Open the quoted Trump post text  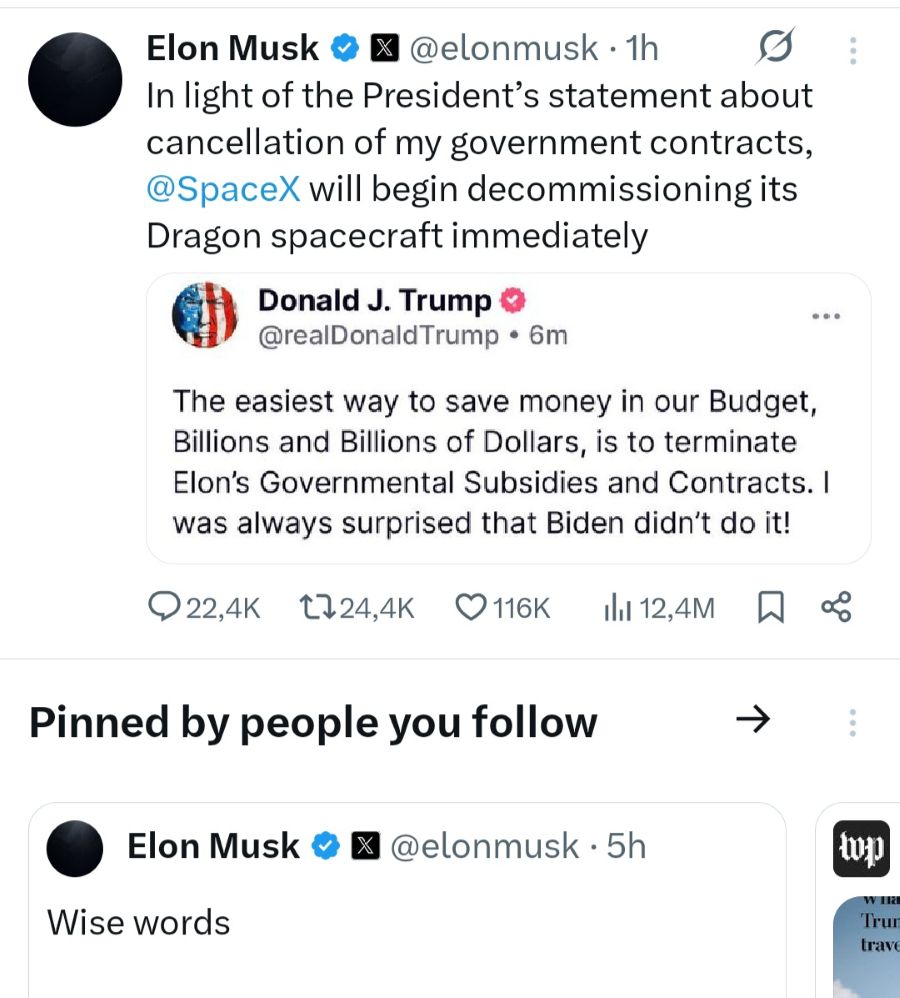tap(500, 460)
